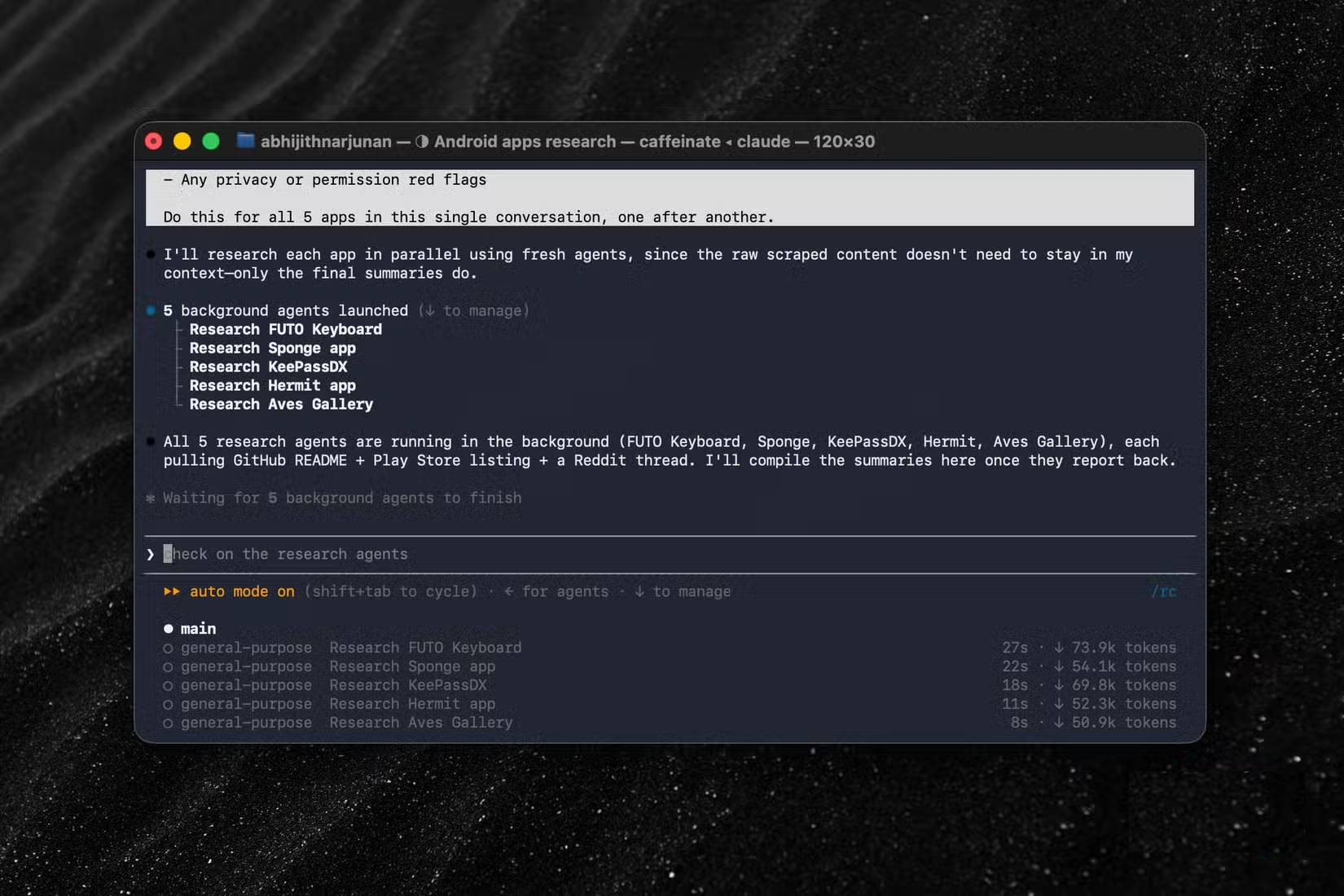Open "Research FUTO Keyboard" in the general-purpose agent list
Image resolution: width=1344 pixels, height=896 pixels.
pyautogui.click(x=425, y=648)
